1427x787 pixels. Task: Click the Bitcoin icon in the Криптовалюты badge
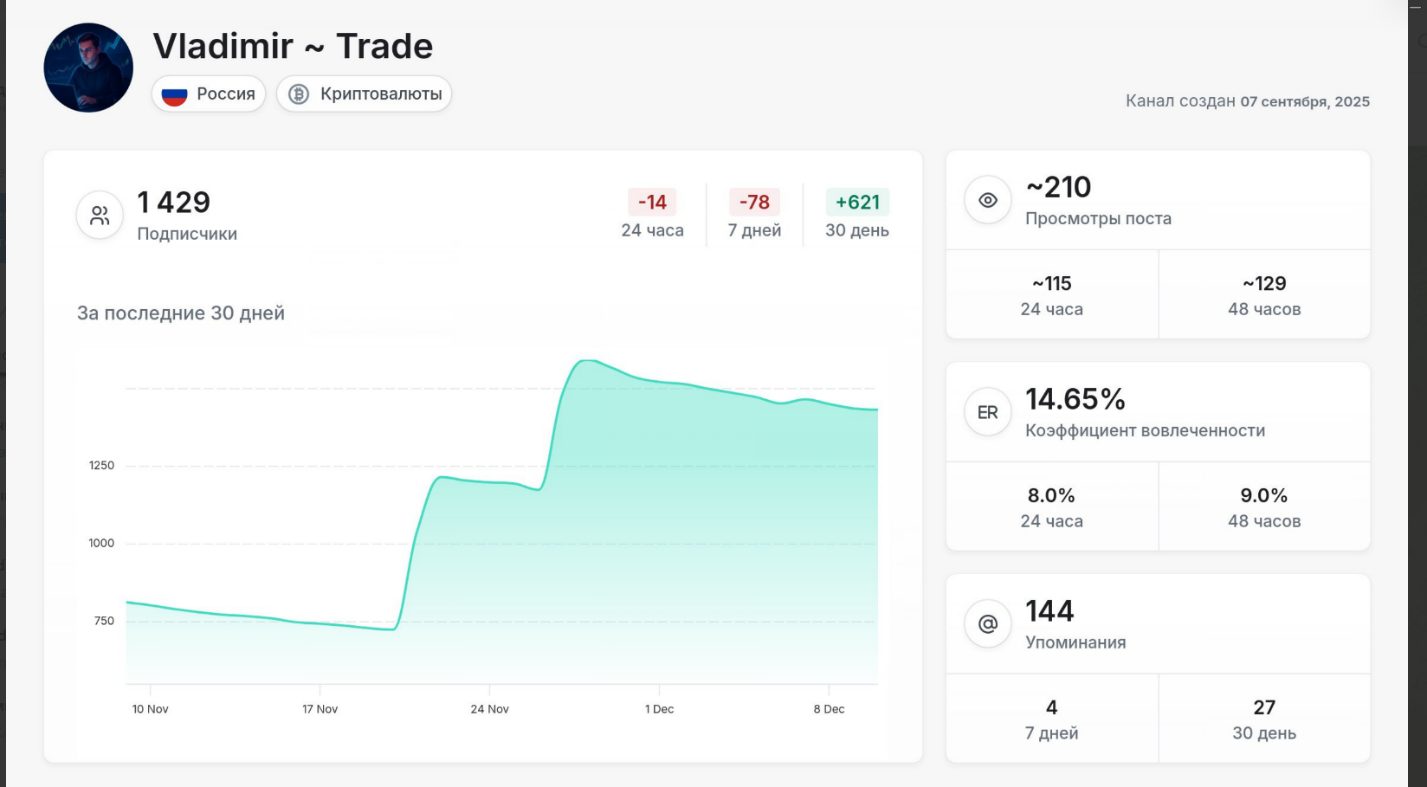pos(296,95)
